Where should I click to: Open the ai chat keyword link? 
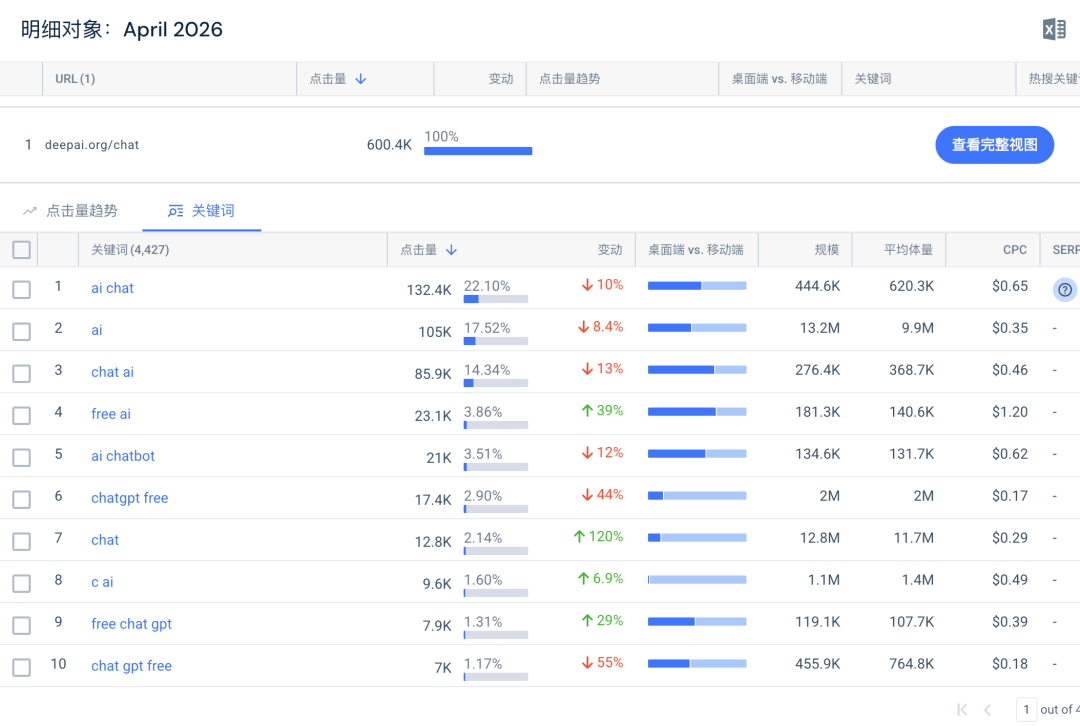coord(112,289)
